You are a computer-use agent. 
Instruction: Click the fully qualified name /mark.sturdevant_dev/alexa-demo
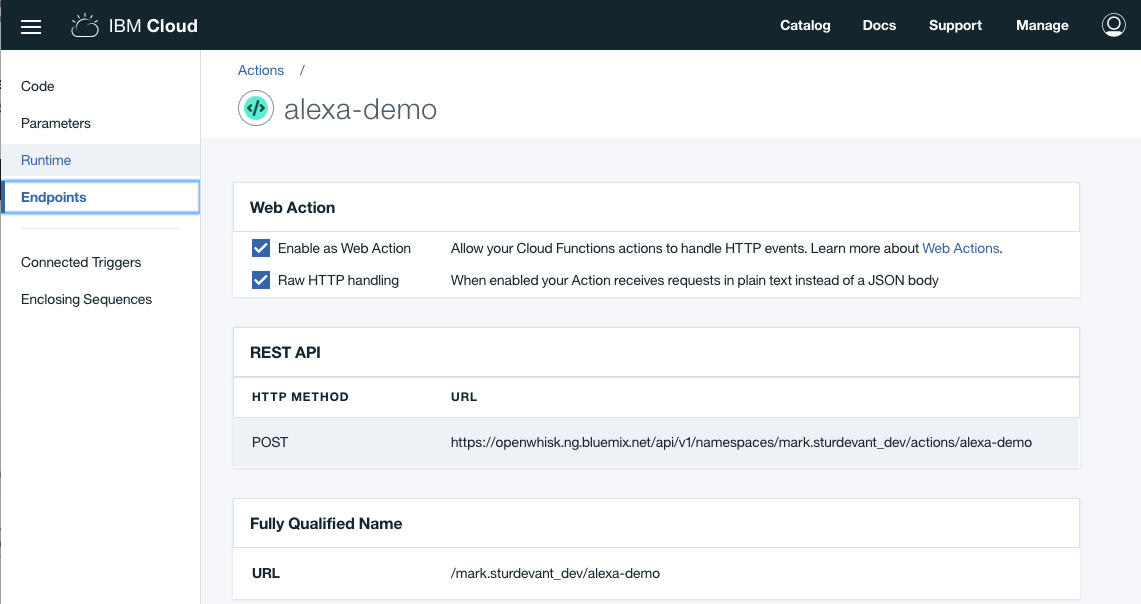pyautogui.click(x=555, y=573)
